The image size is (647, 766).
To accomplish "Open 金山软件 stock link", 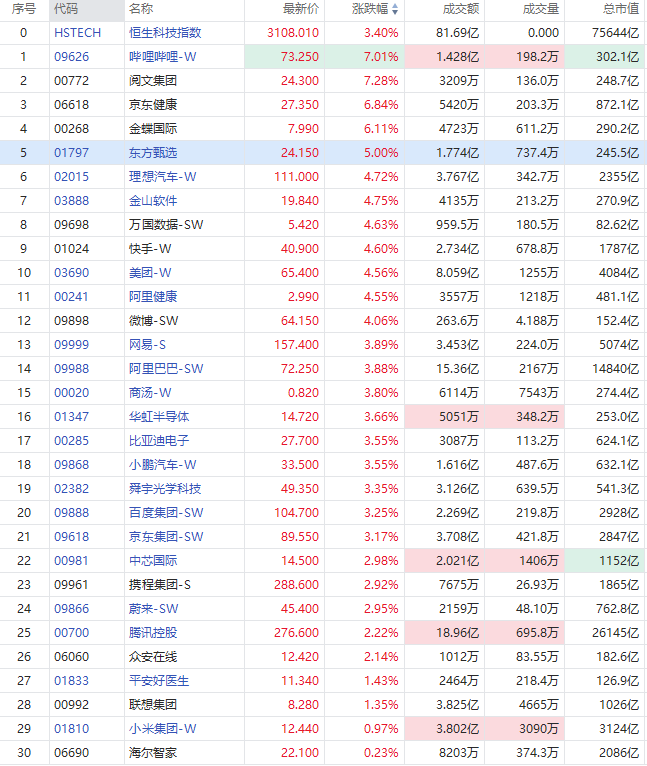I will coord(153,200).
